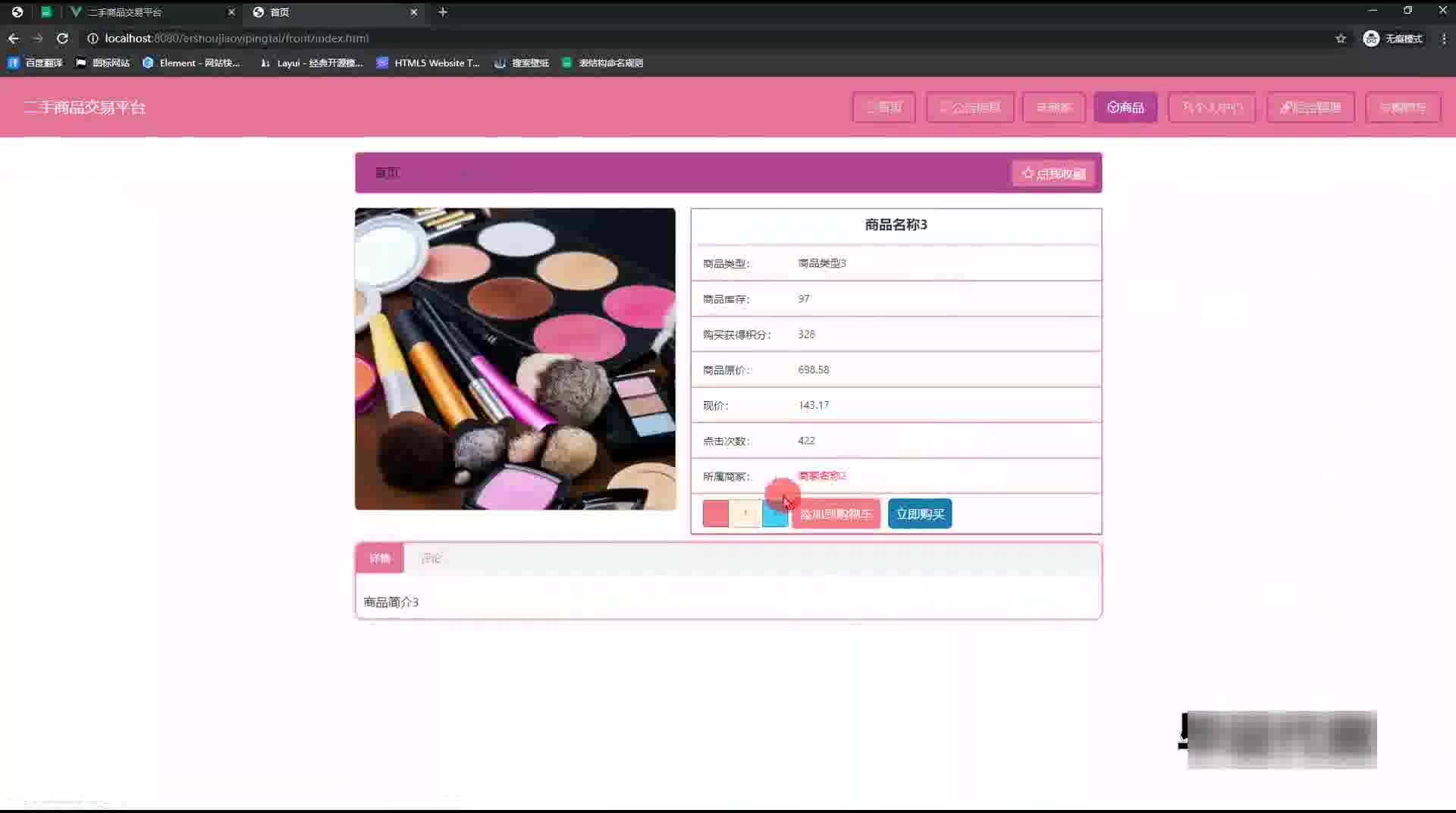Click the address bar URL
Image resolution: width=1456 pixels, height=813 pixels.
pyautogui.click(x=237, y=38)
